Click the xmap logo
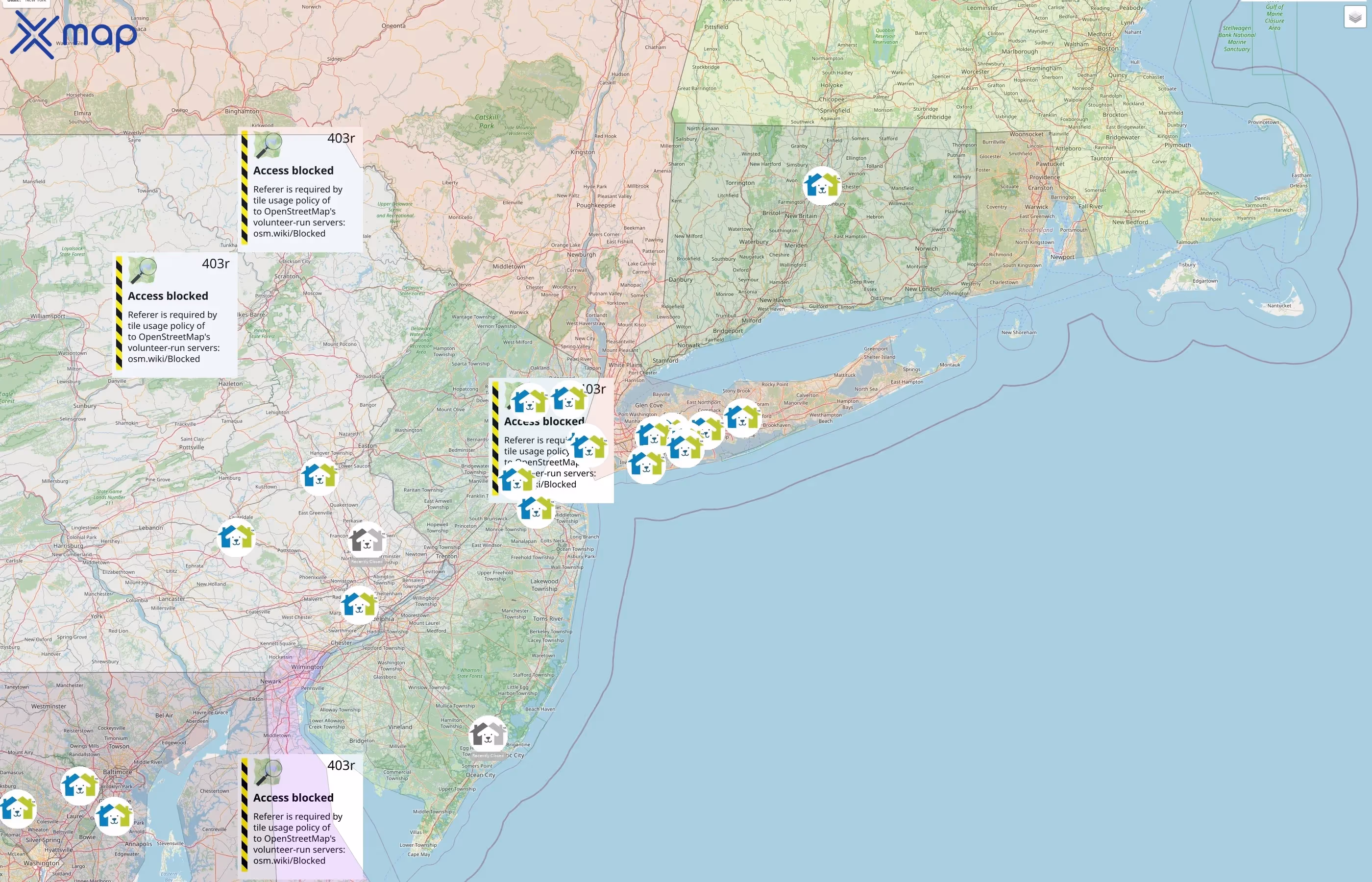 74,34
